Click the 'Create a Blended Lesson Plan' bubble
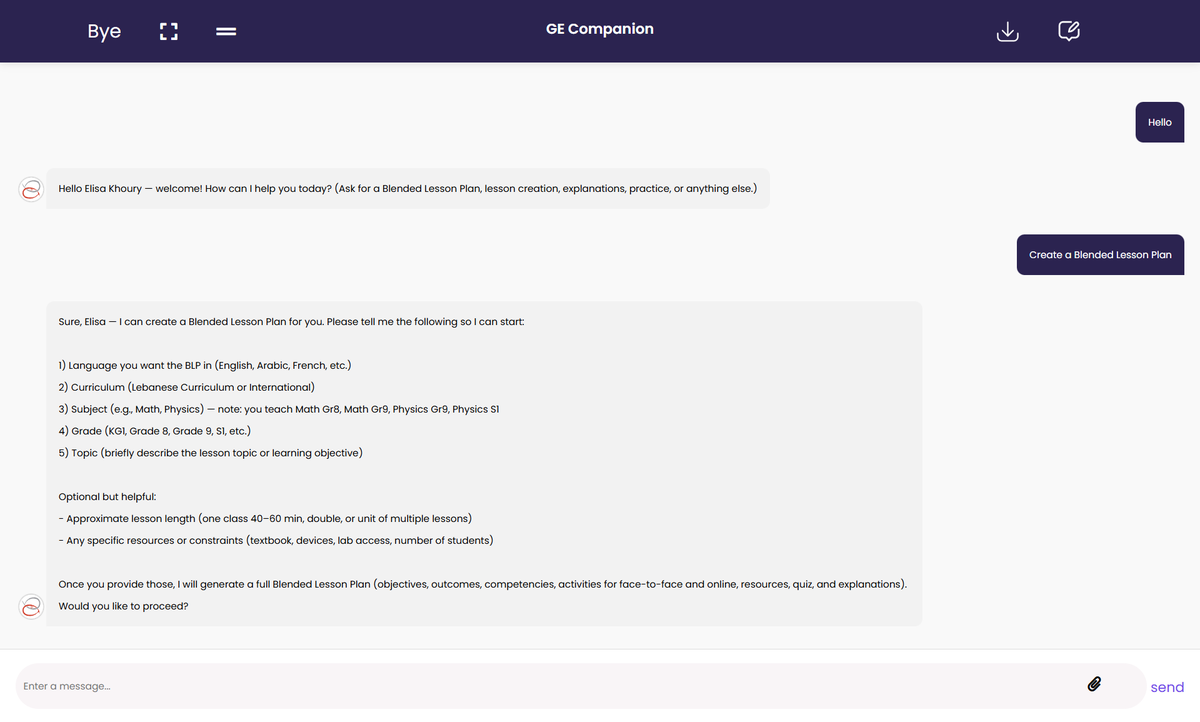The height and width of the screenshot is (722, 1200). [x=1100, y=254]
